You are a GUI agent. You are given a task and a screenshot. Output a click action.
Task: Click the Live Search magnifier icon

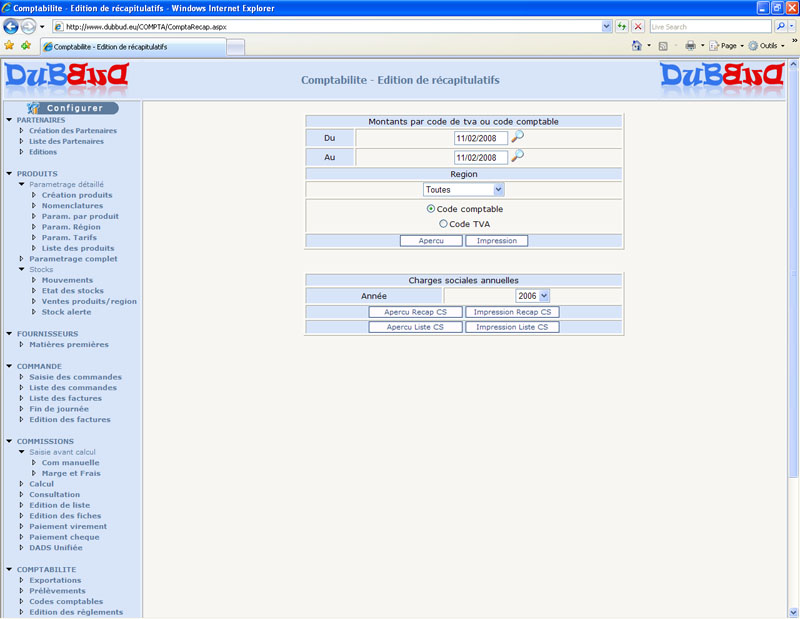coord(780,26)
